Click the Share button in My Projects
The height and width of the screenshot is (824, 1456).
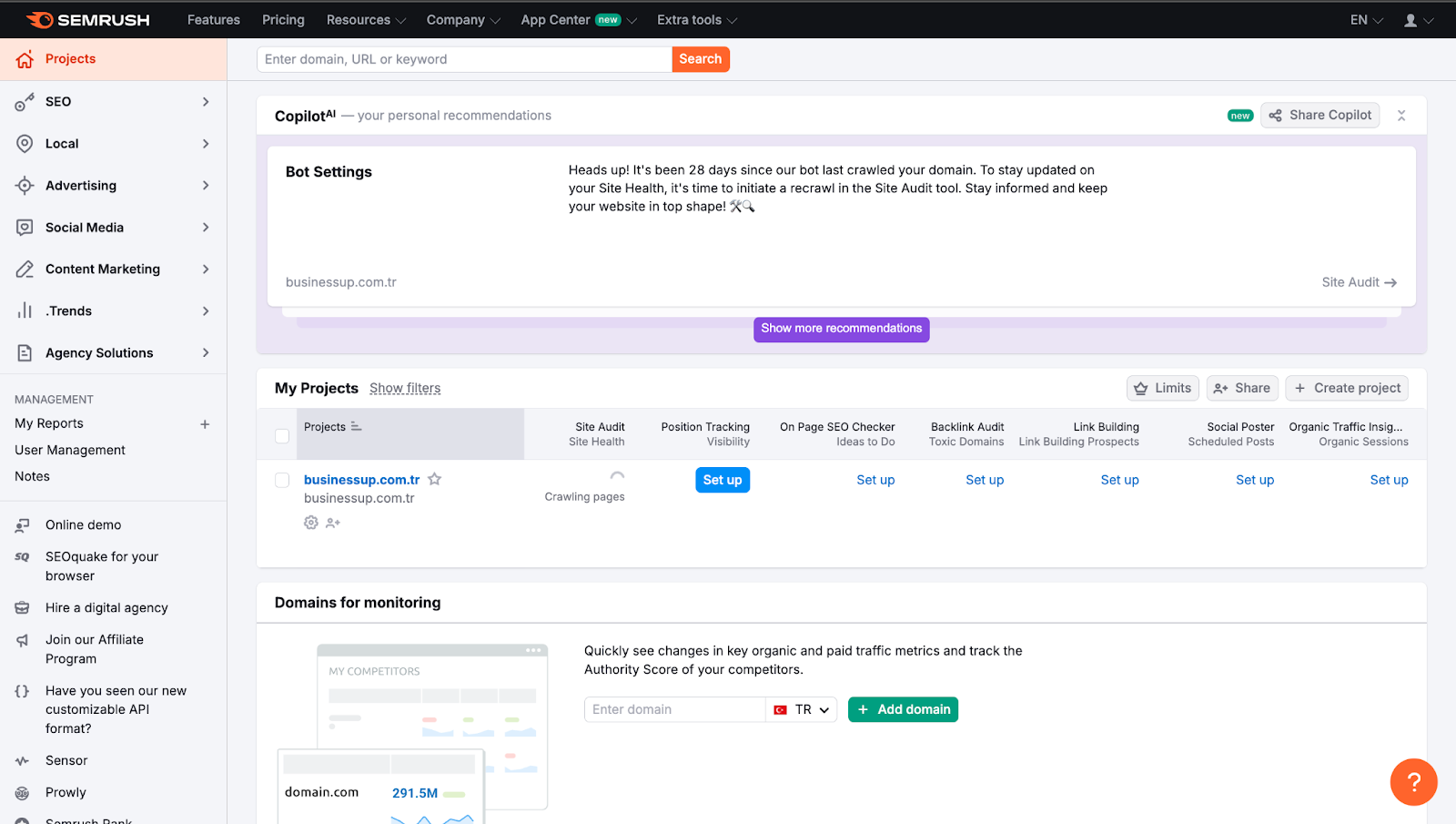tap(1242, 389)
